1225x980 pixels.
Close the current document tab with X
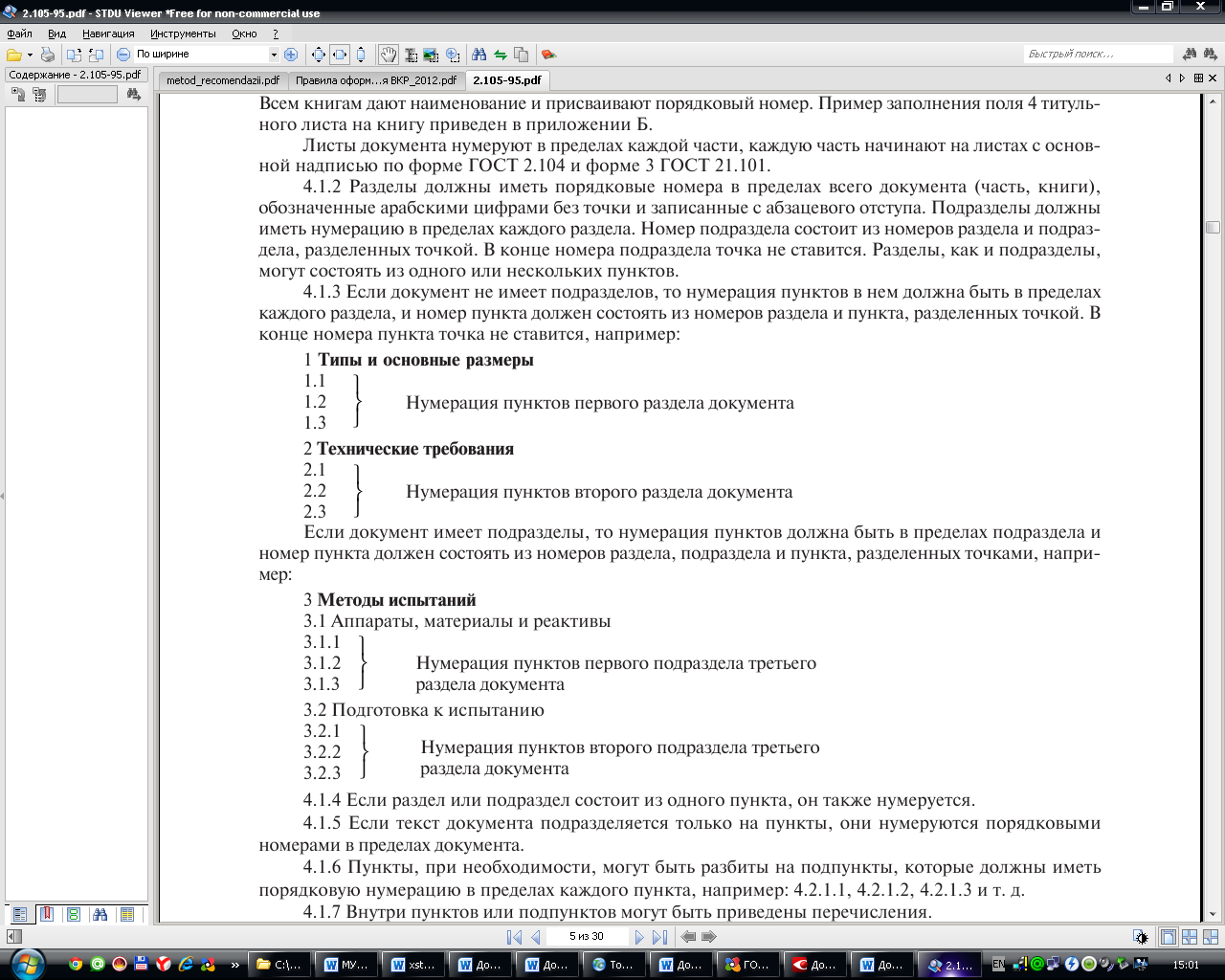point(1213,78)
